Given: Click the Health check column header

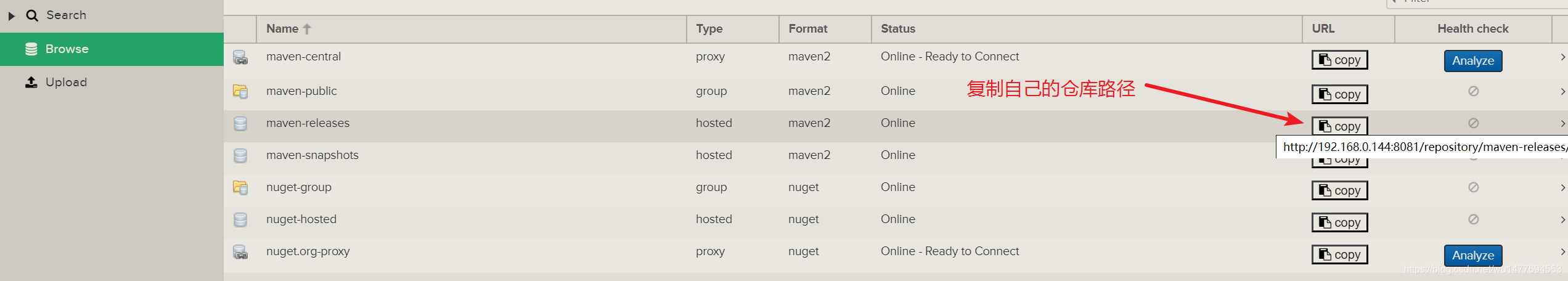Looking at the screenshot, I should pyautogui.click(x=1473, y=29).
